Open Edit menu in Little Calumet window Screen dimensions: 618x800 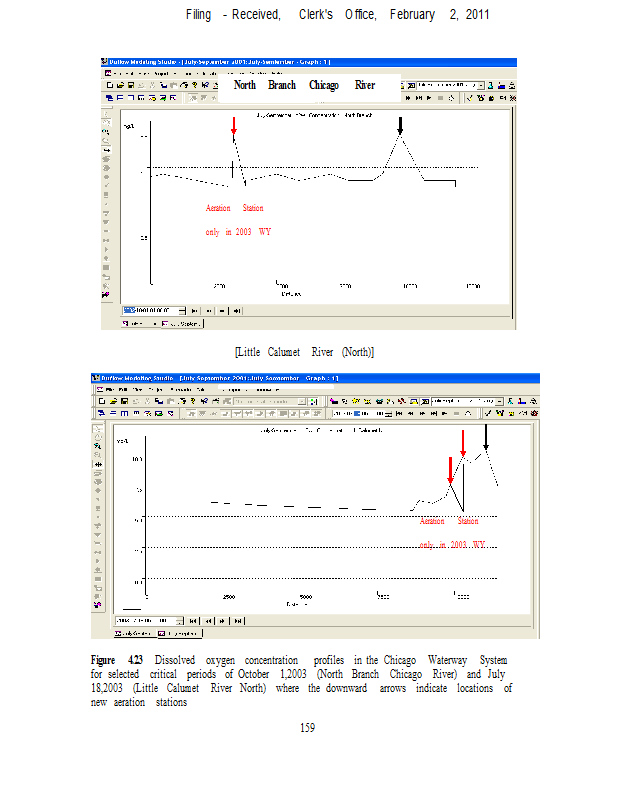(x=123, y=390)
